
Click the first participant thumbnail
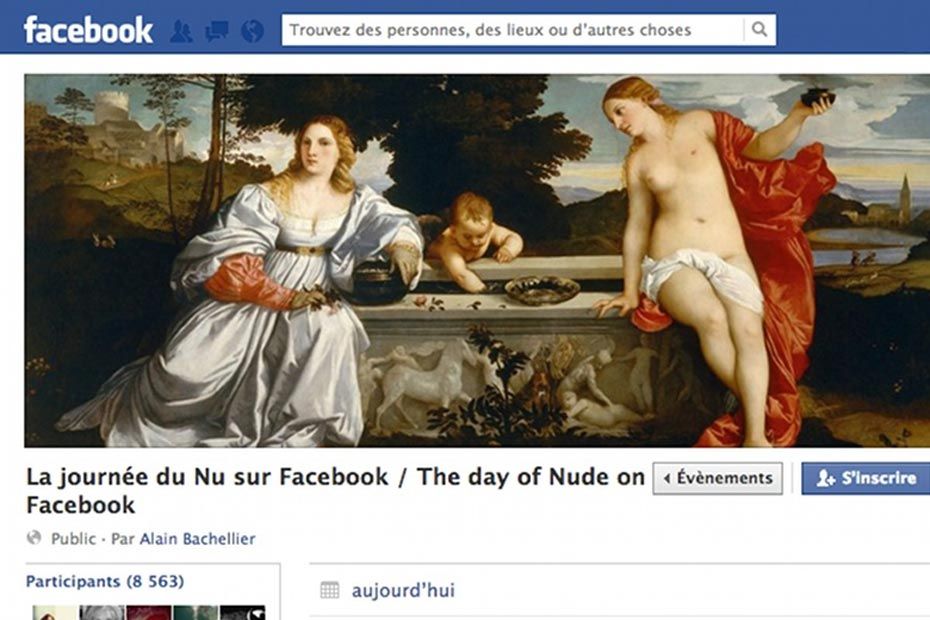pos(55,613)
